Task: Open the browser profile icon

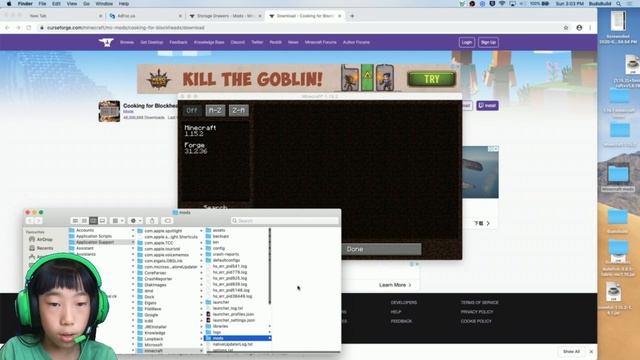Action: click(x=579, y=28)
